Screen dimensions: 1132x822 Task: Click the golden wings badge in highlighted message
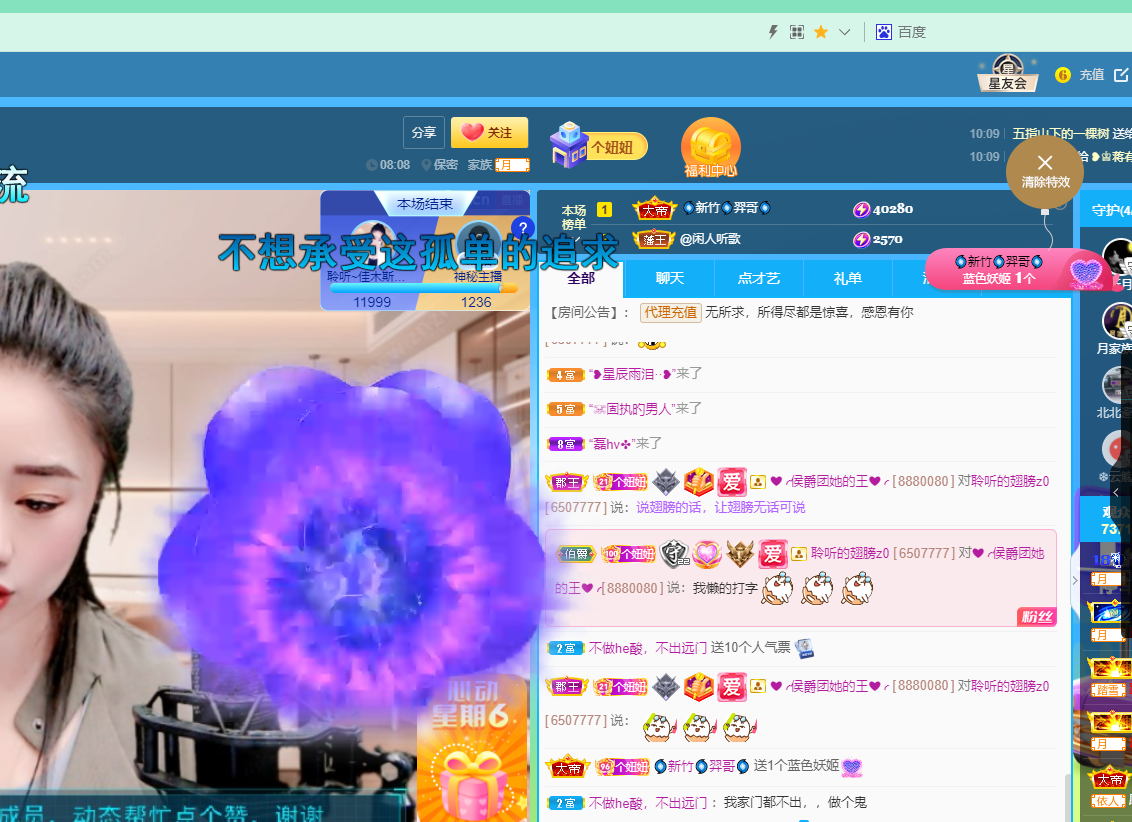pyautogui.click(x=739, y=554)
